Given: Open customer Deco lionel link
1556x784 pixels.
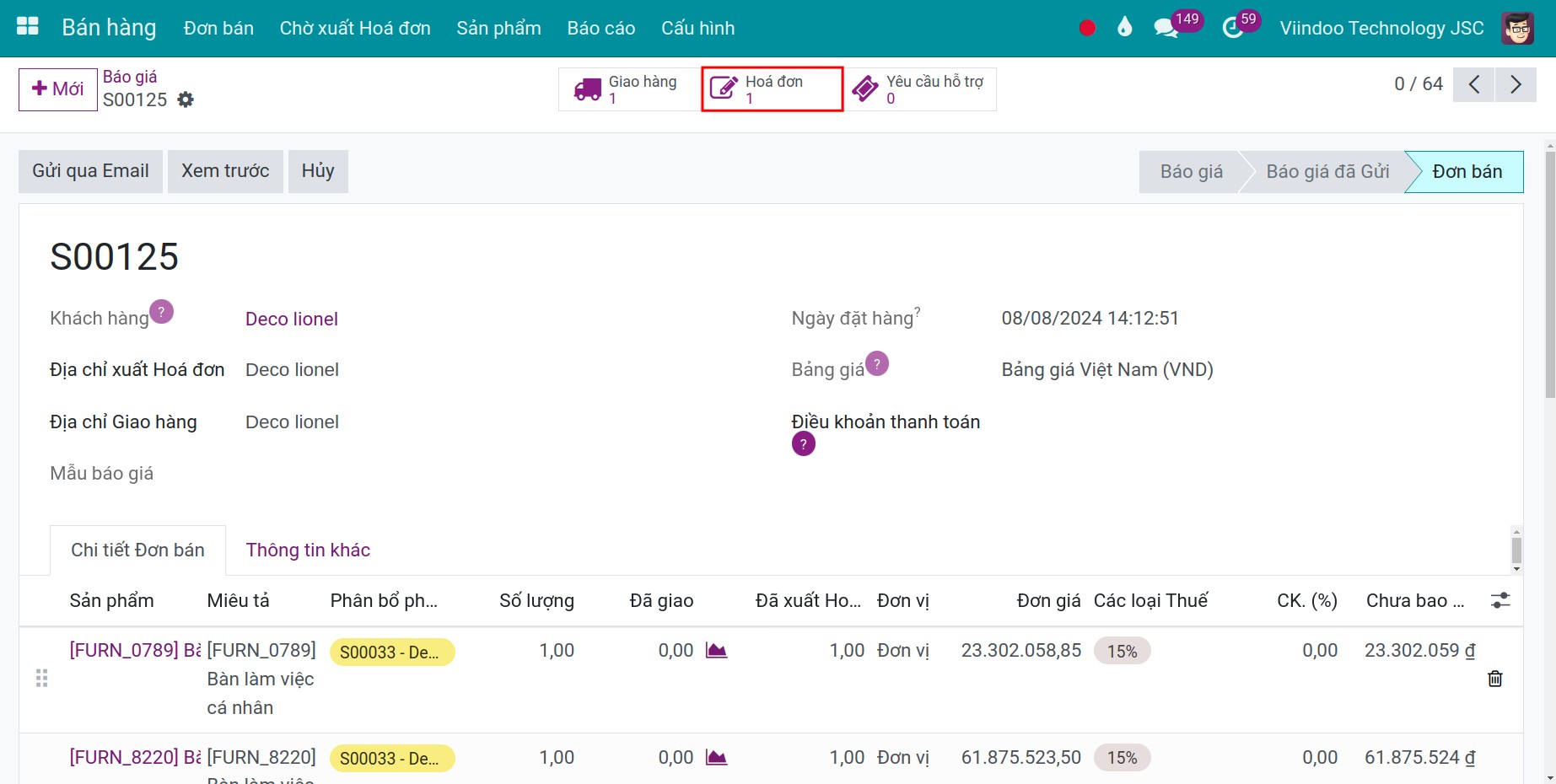Looking at the screenshot, I should [292, 319].
